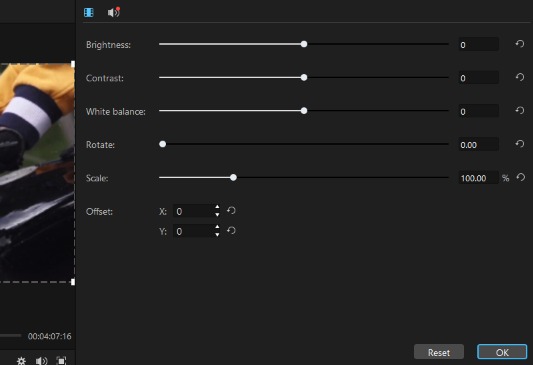Open preview settings gear icon
The image size is (533, 365).
(21, 360)
